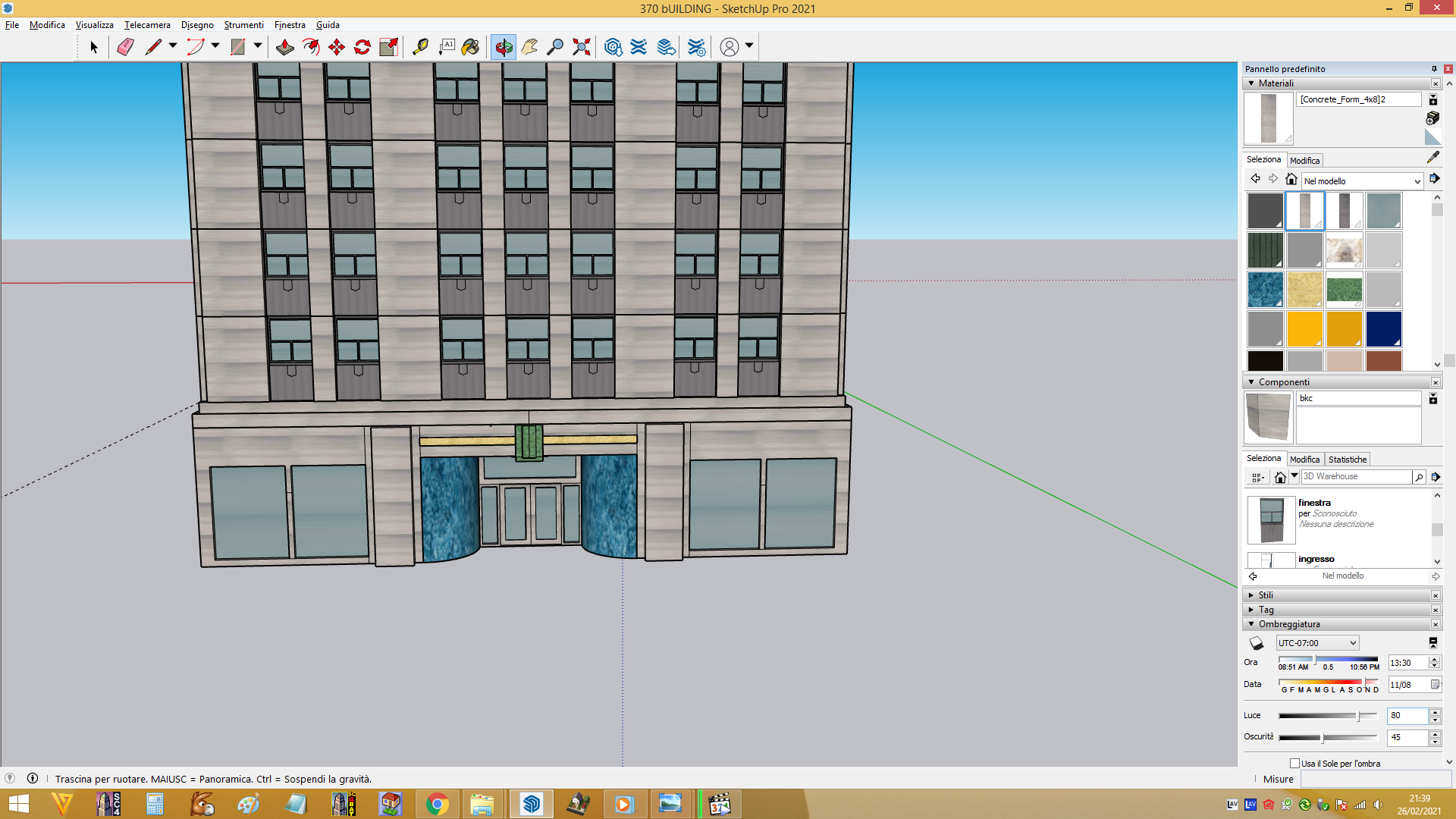Open the 'Nel modello' materials dropdown

click(1362, 181)
